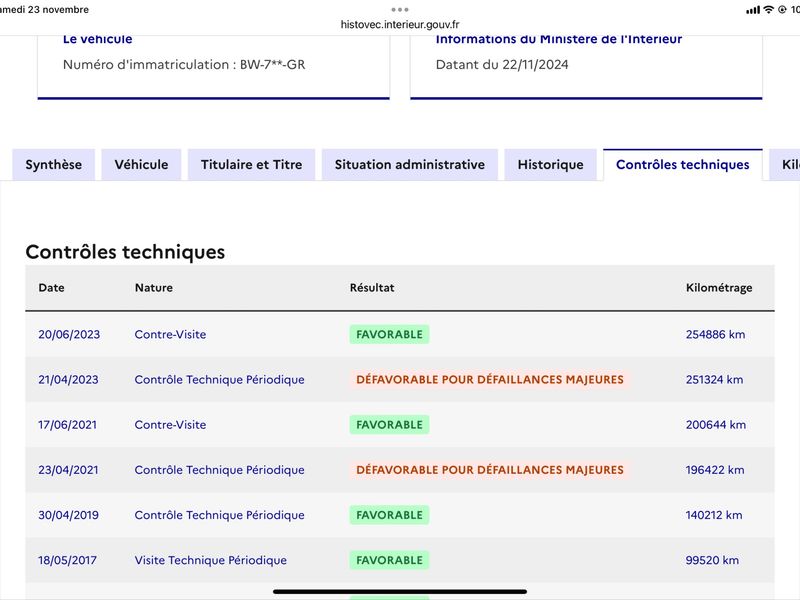Click the 99520 km mileage value
This screenshot has height=600, width=800.
click(712, 560)
